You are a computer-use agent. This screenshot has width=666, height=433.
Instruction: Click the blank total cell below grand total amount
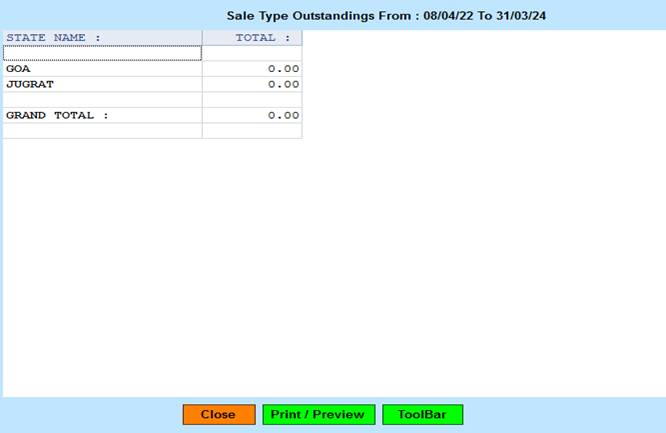[252, 131]
